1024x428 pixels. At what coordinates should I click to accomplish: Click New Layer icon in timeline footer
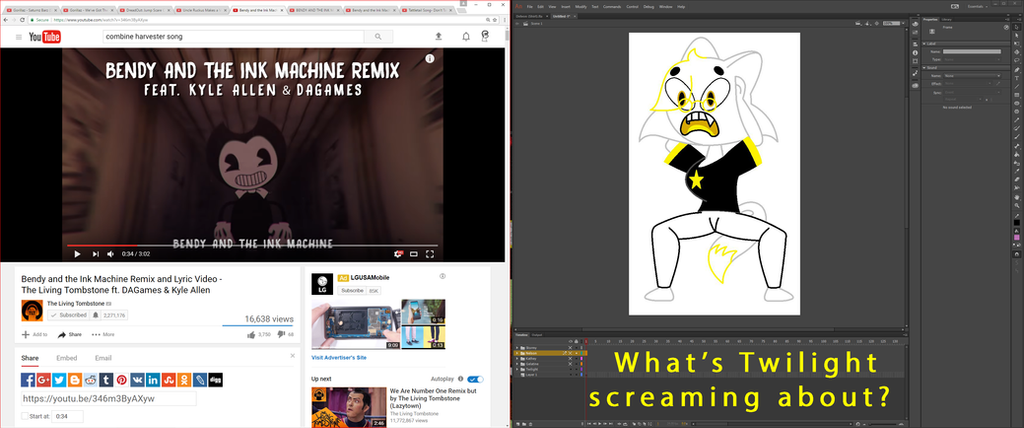click(x=518, y=424)
